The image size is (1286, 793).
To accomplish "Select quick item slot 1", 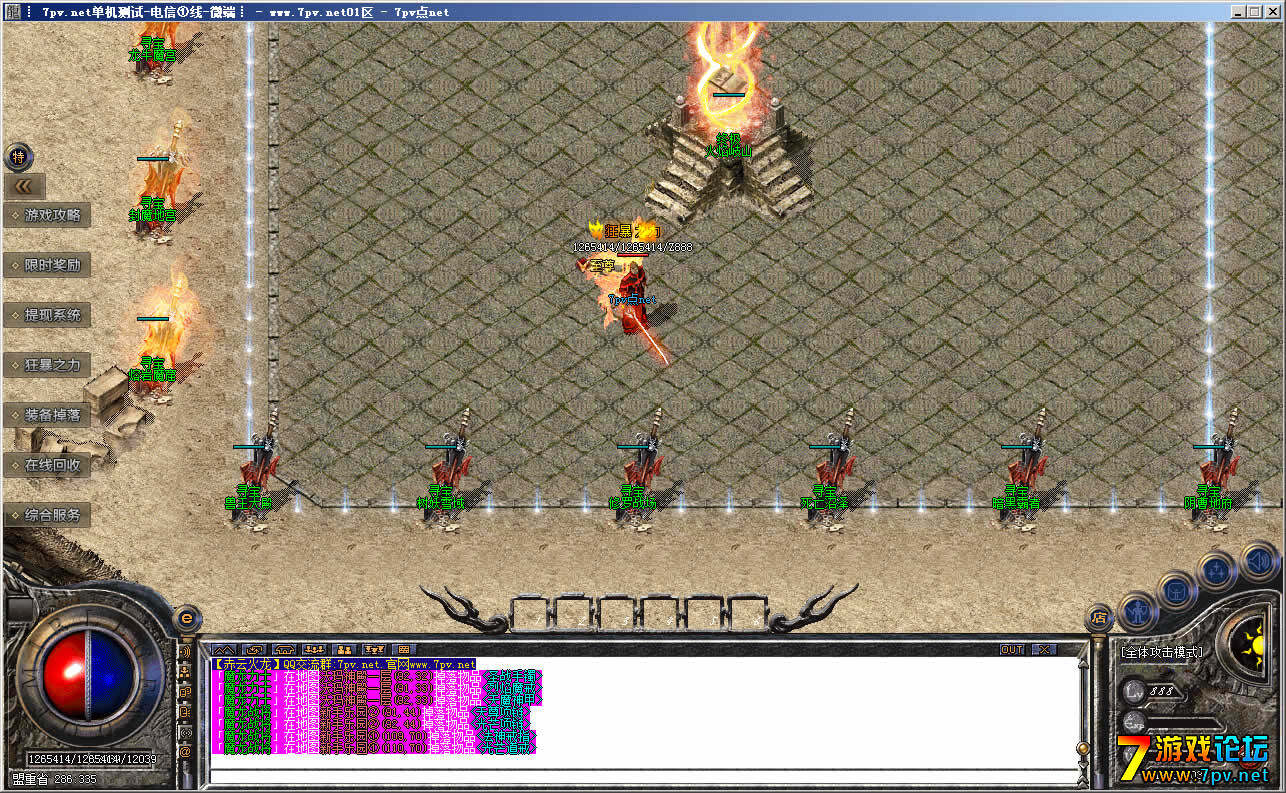I will click(528, 612).
